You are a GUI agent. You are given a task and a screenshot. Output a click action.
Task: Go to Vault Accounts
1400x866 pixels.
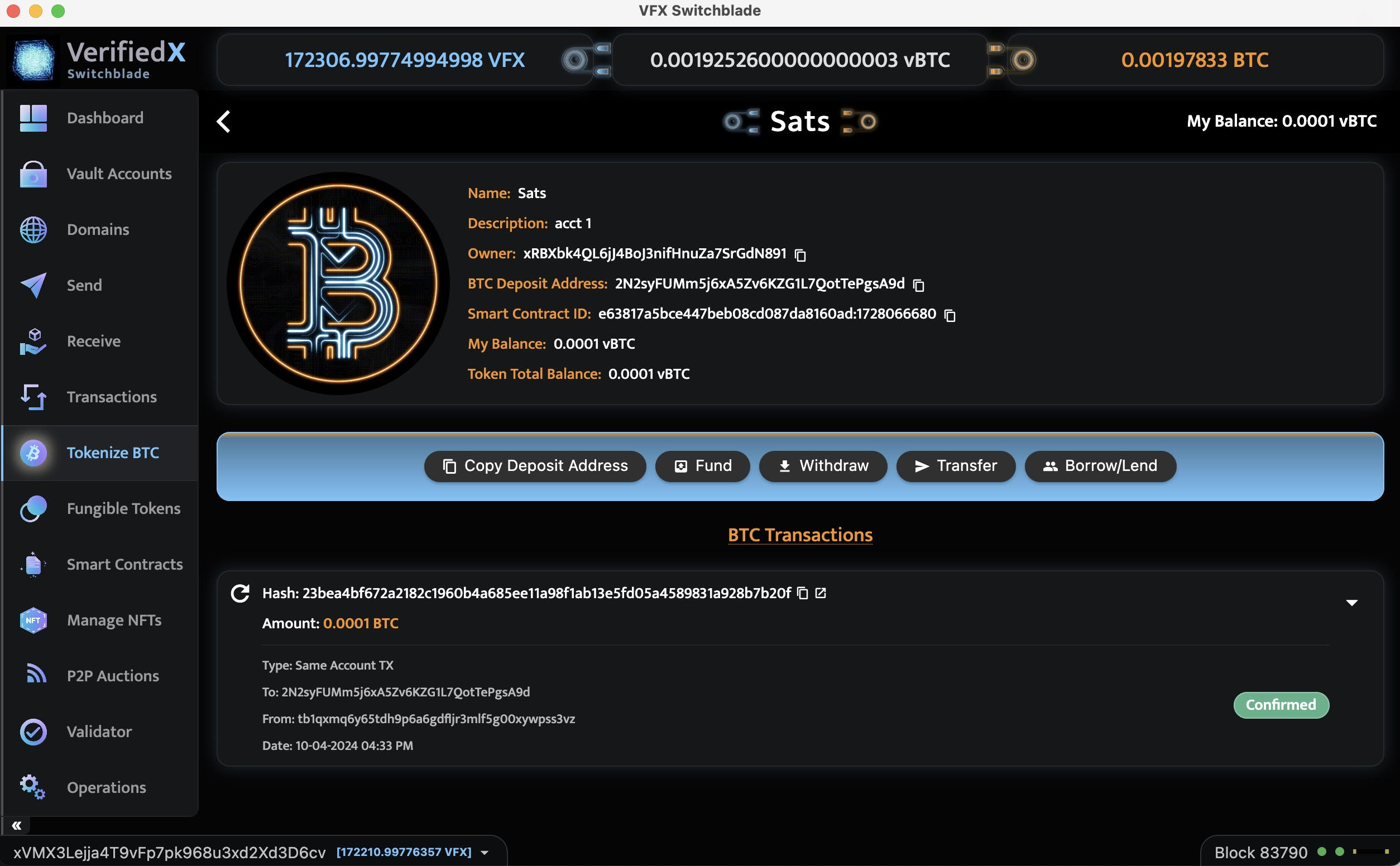100,174
